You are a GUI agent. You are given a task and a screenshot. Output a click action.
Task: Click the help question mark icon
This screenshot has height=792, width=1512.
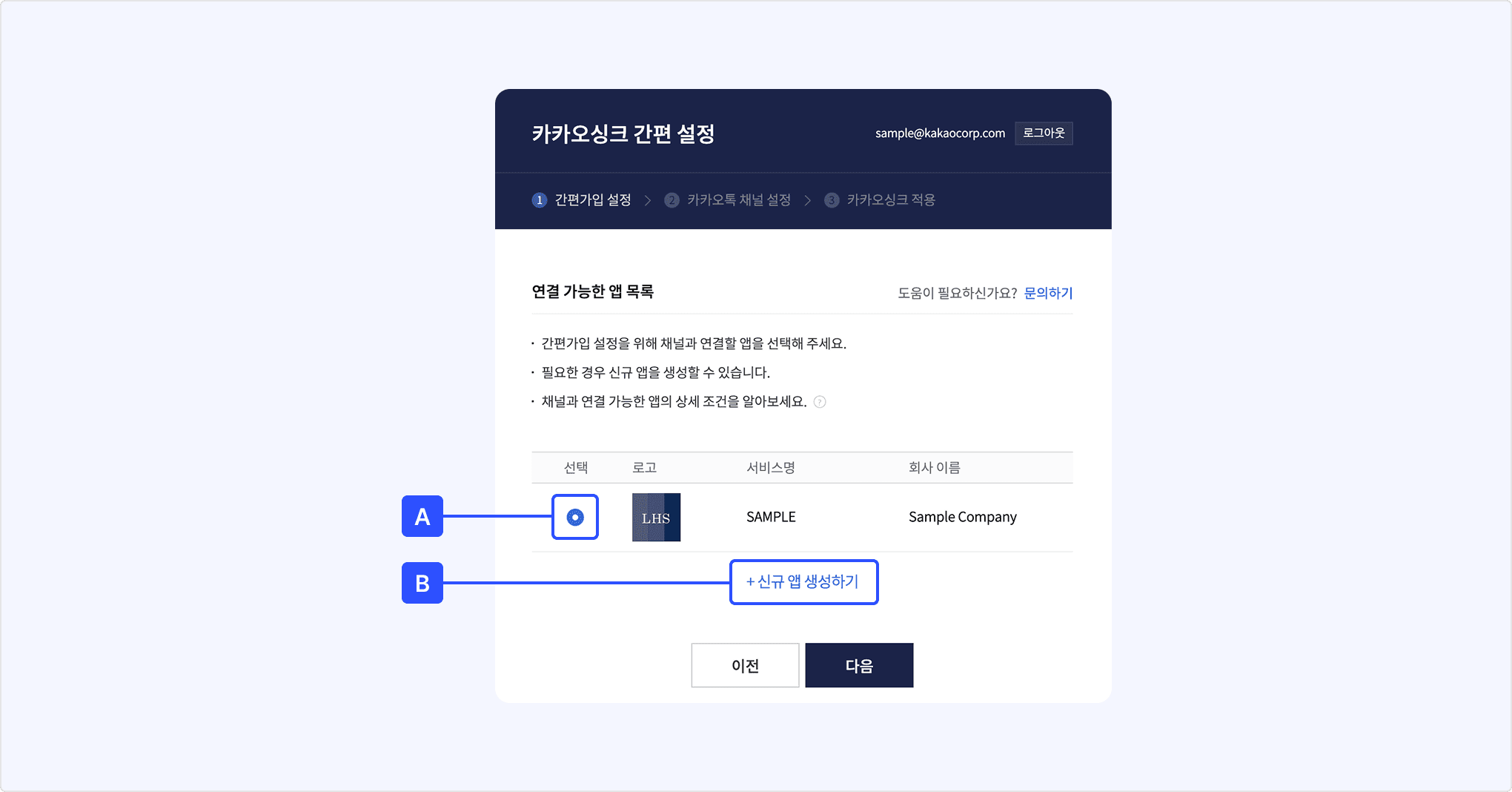click(820, 402)
